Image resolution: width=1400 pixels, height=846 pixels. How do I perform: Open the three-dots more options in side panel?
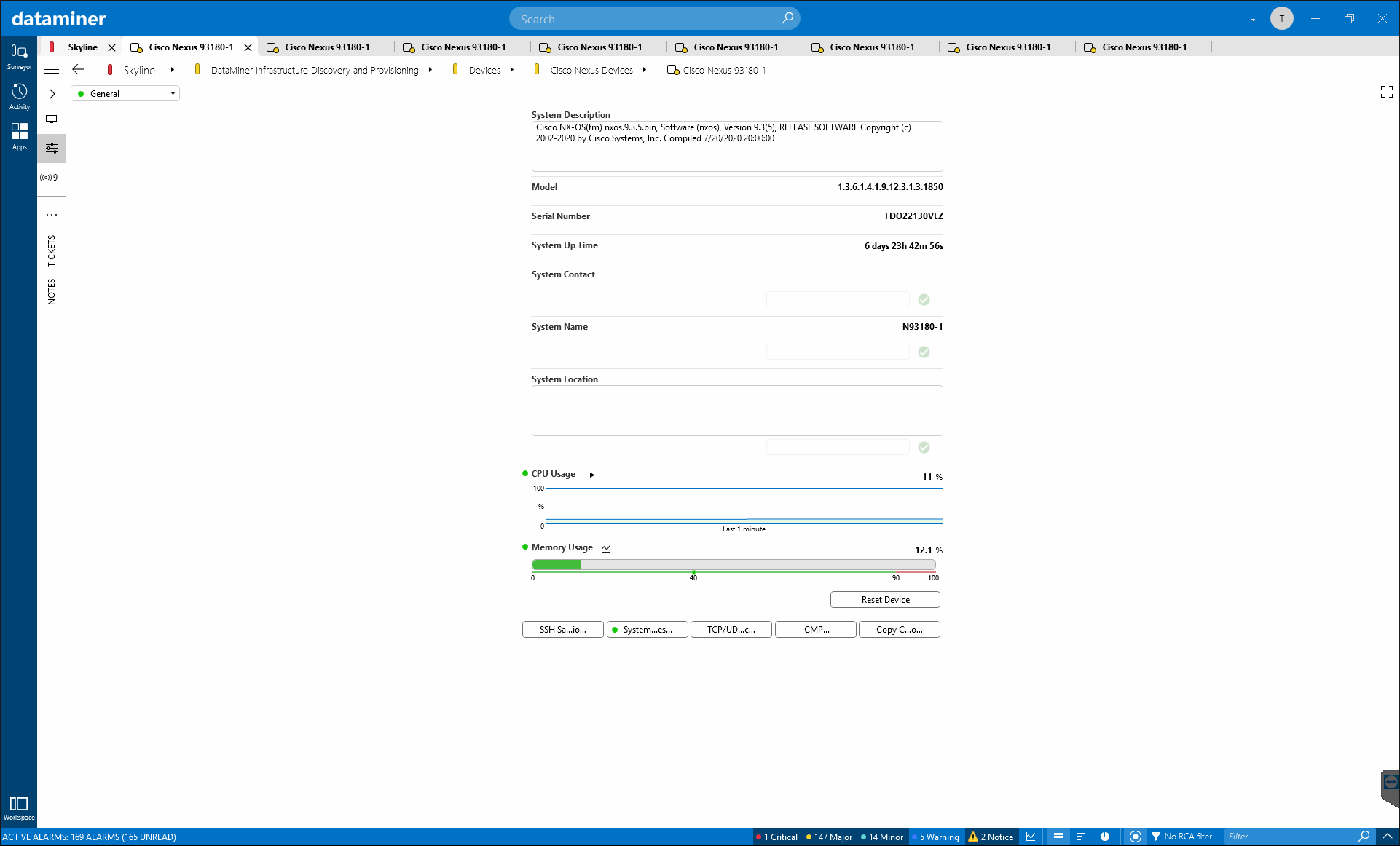52,215
